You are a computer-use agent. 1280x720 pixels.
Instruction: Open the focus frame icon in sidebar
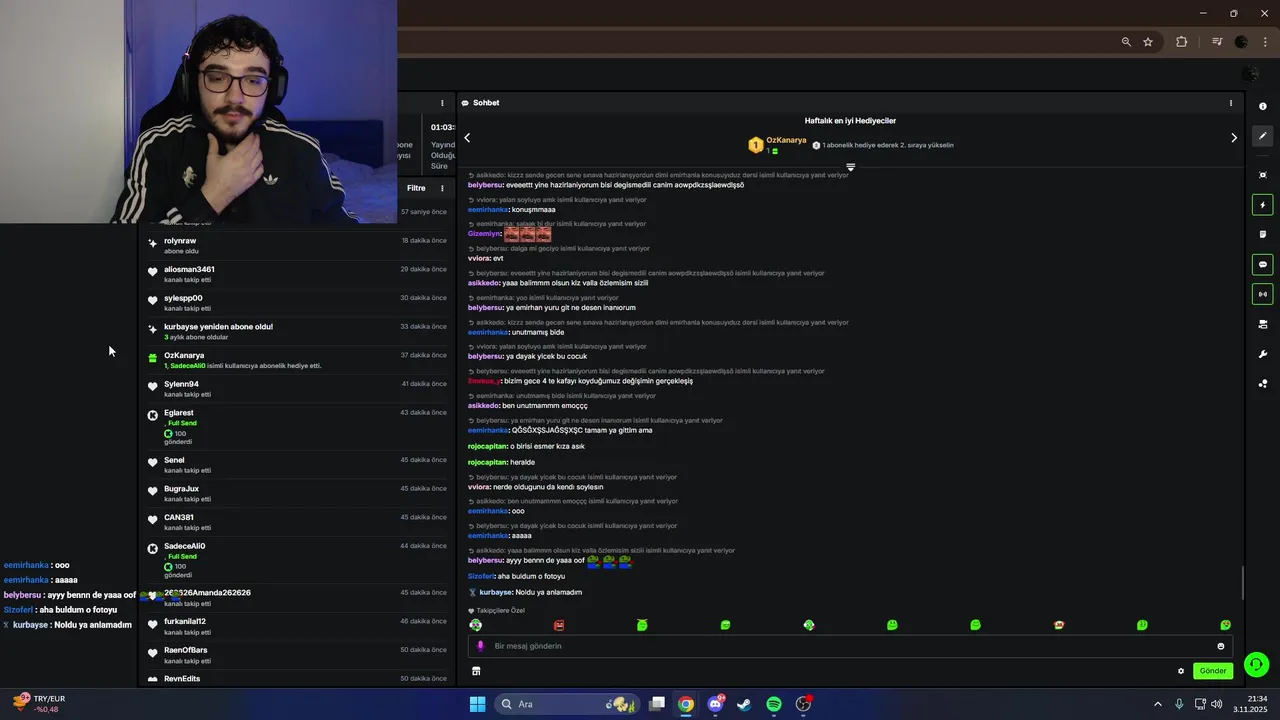[x=1262, y=175]
